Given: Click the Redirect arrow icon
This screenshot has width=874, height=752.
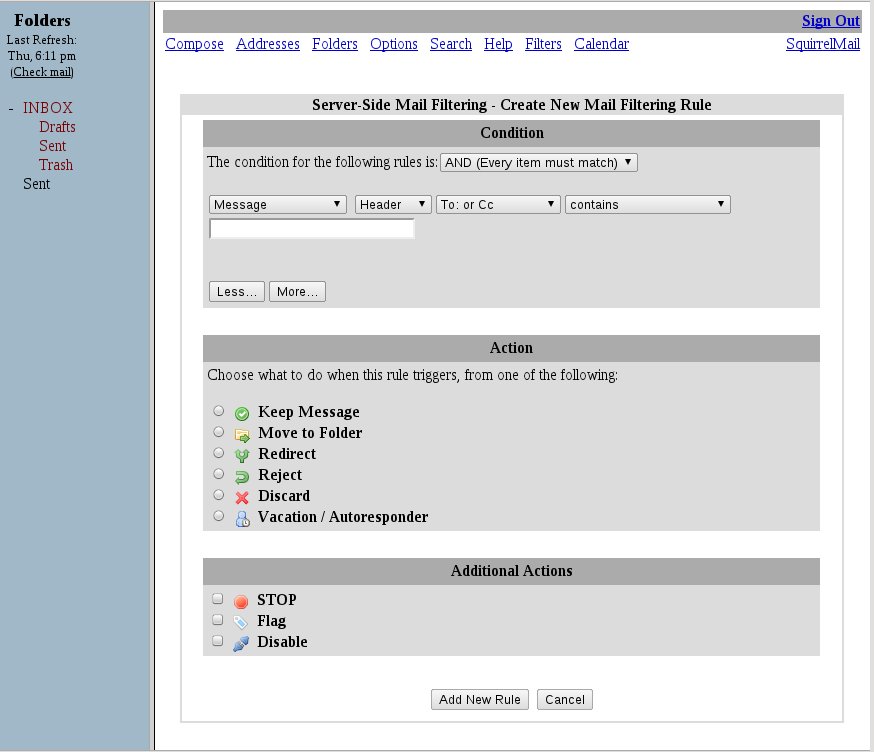Looking at the screenshot, I should [241, 455].
